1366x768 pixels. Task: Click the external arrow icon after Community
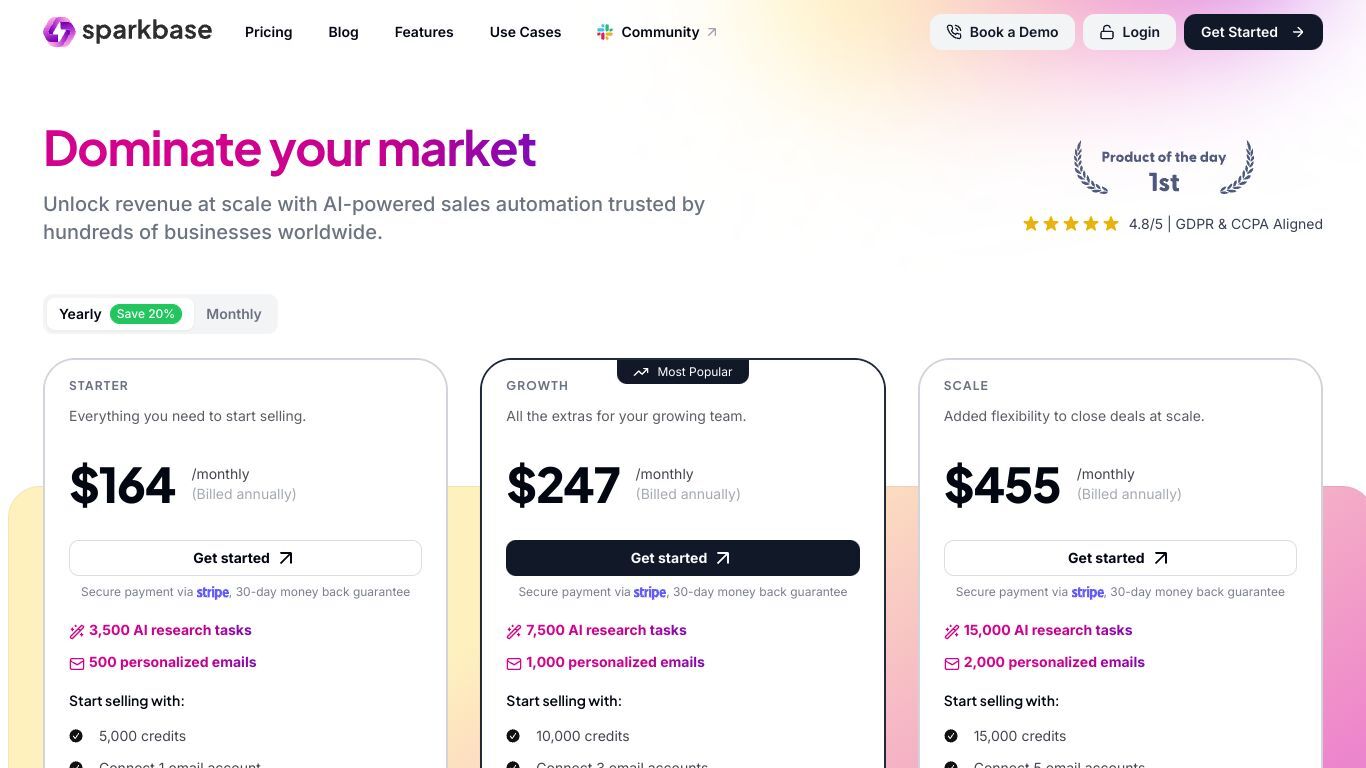tap(712, 32)
